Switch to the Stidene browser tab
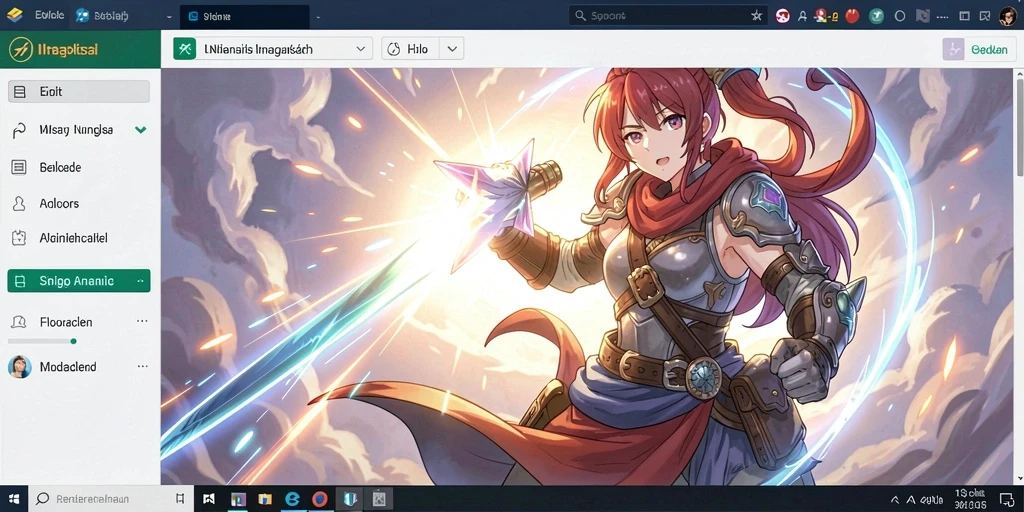This screenshot has height=512, width=1024. [245, 16]
